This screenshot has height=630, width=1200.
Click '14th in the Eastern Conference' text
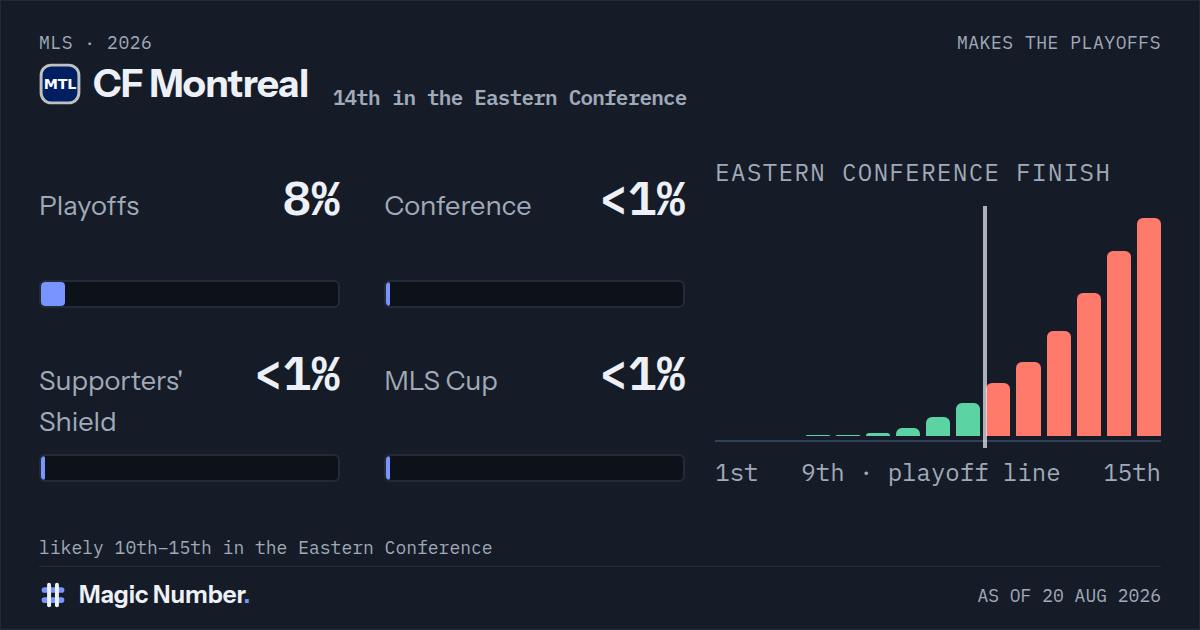510,98
